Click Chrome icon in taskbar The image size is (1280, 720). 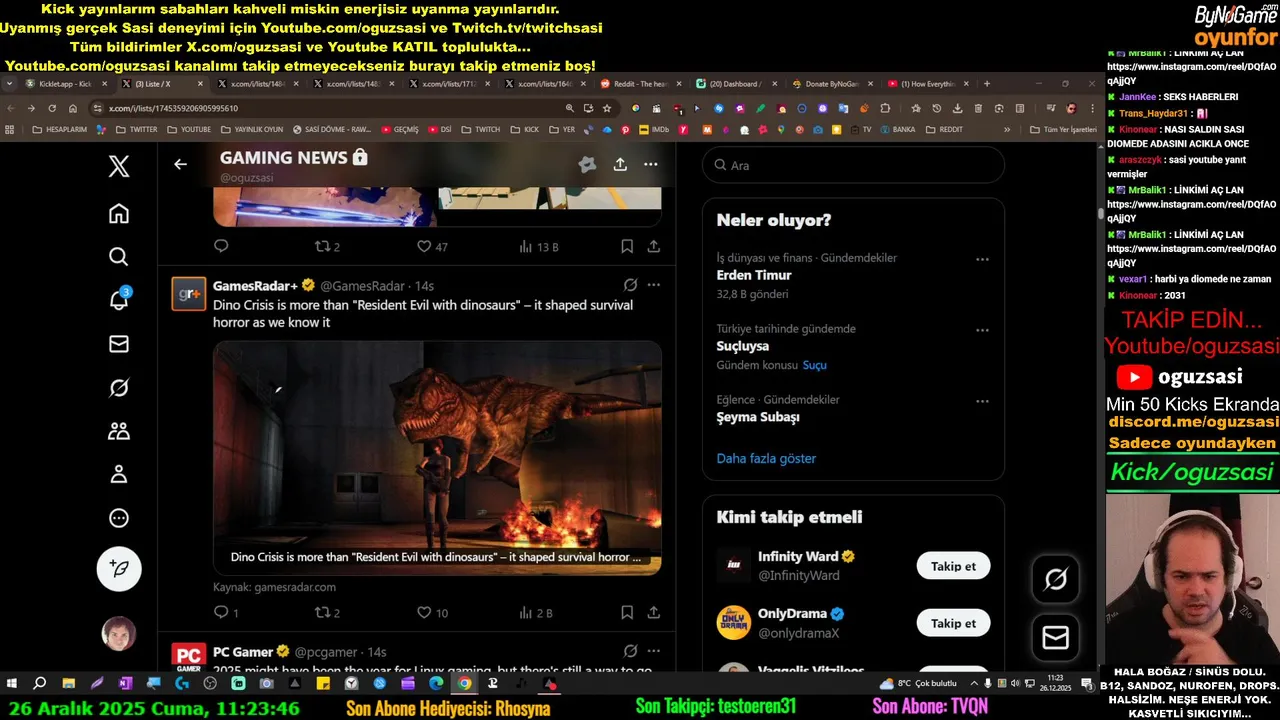(464, 684)
